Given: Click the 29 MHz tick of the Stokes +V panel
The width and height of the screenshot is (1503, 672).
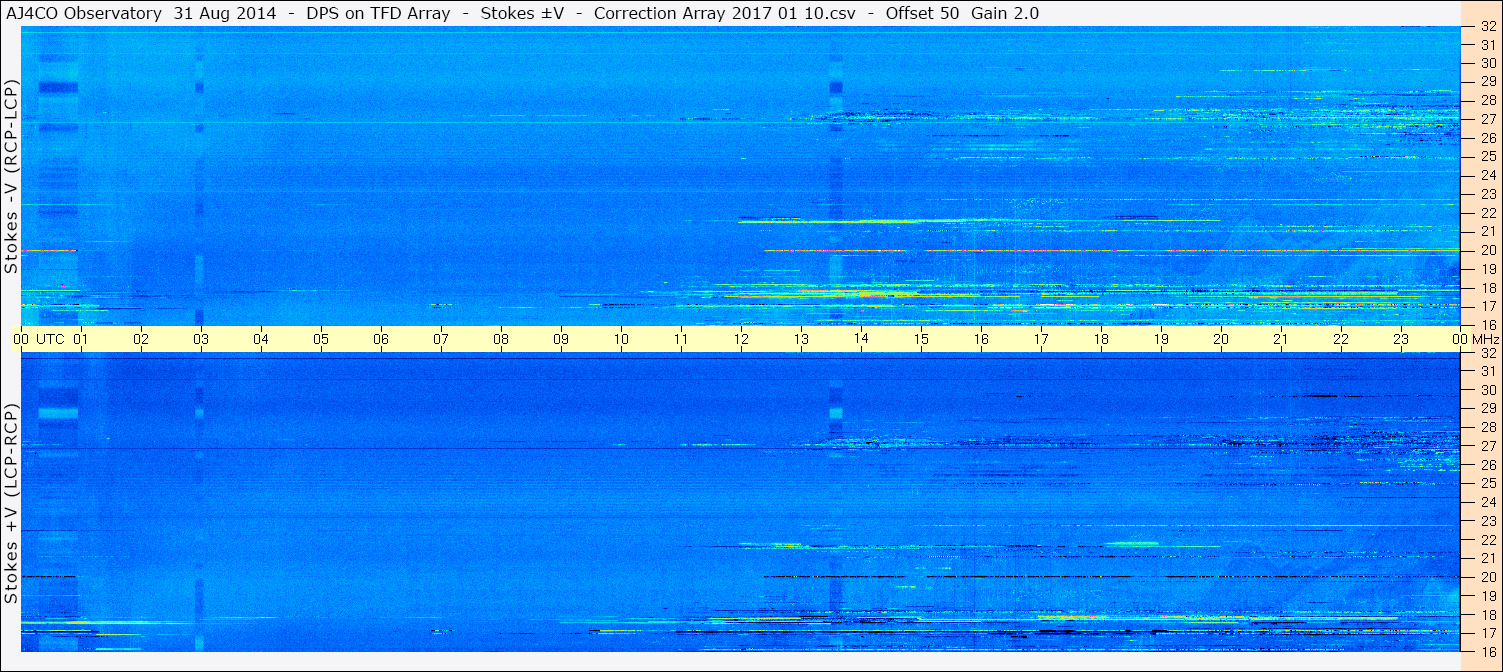Looking at the screenshot, I should (x=1487, y=409).
